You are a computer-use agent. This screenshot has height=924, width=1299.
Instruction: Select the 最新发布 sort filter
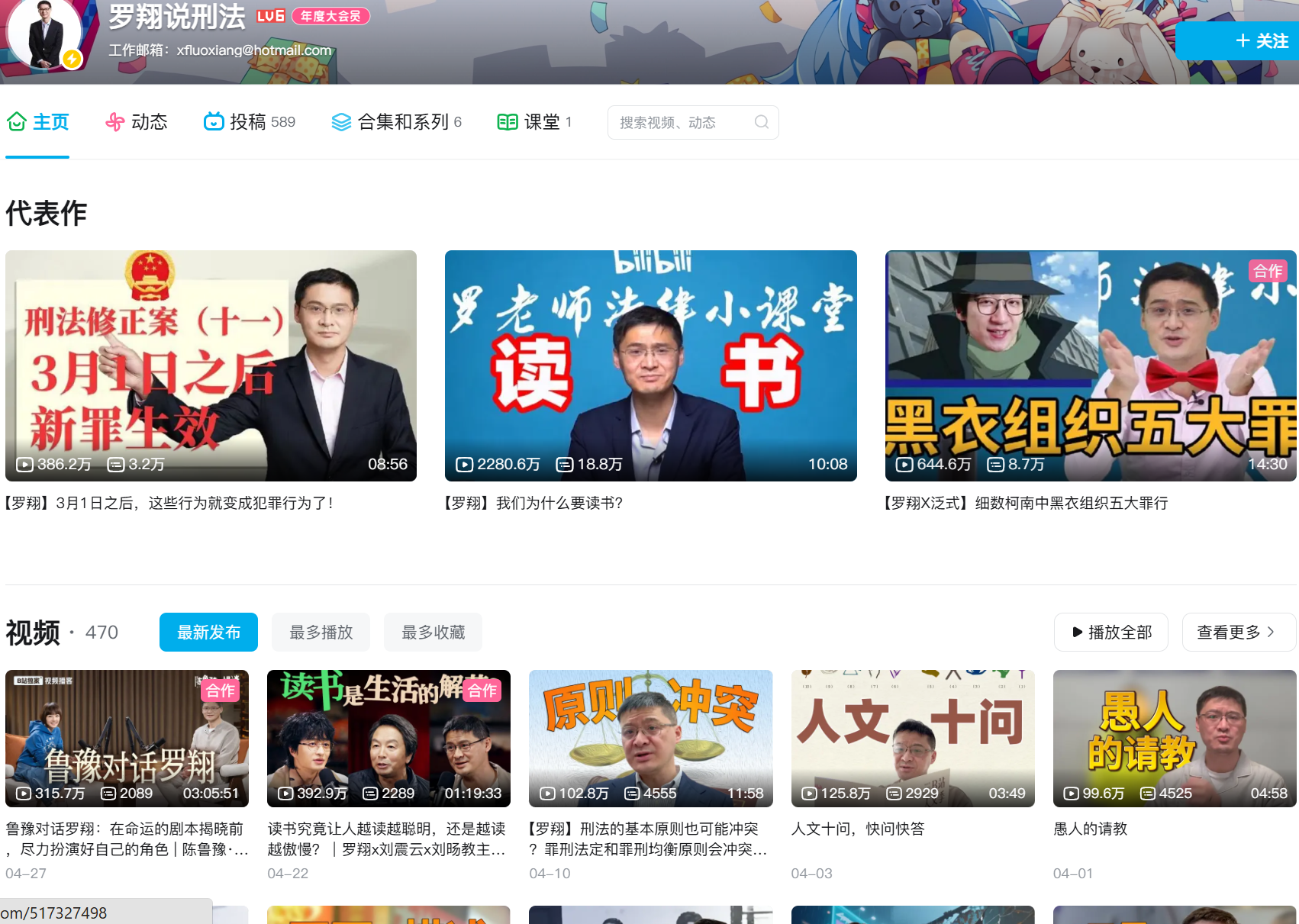tap(208, 632)
